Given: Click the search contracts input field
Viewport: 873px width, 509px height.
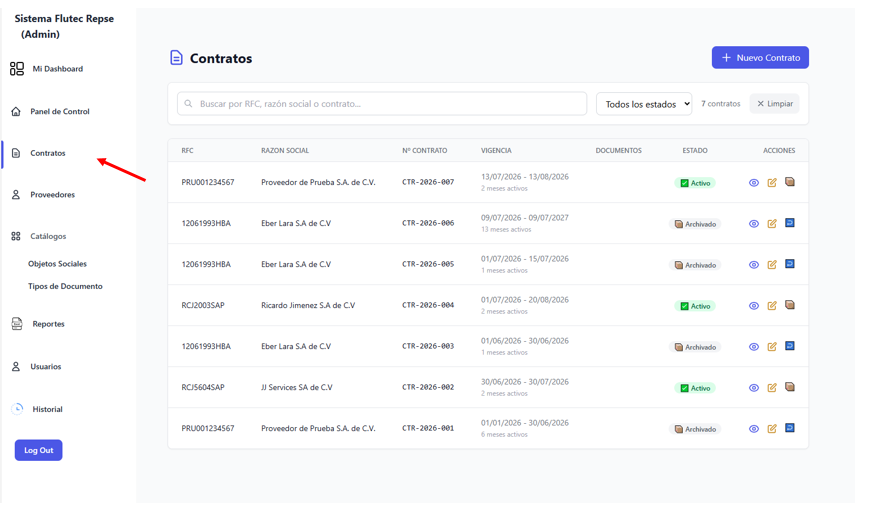Looking at the screenshot, I should (382, 104).
